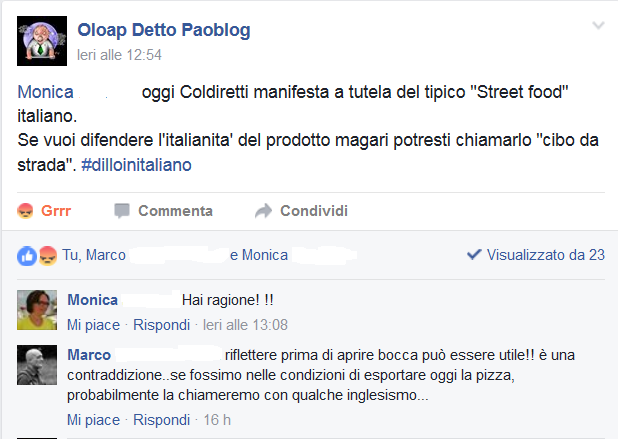Toggle Mi piace on Marco's comment
The width and height of the screenshot is (618, 439).
(x=93, y=420)
